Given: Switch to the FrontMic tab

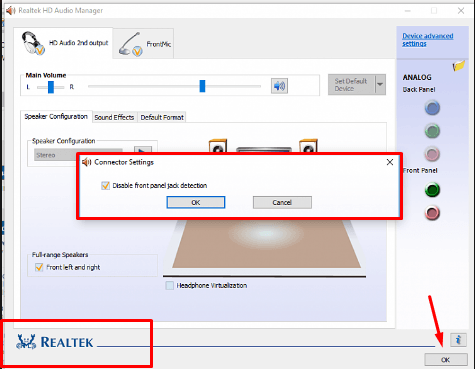Looking at the screenshot, I should [143, 44].
